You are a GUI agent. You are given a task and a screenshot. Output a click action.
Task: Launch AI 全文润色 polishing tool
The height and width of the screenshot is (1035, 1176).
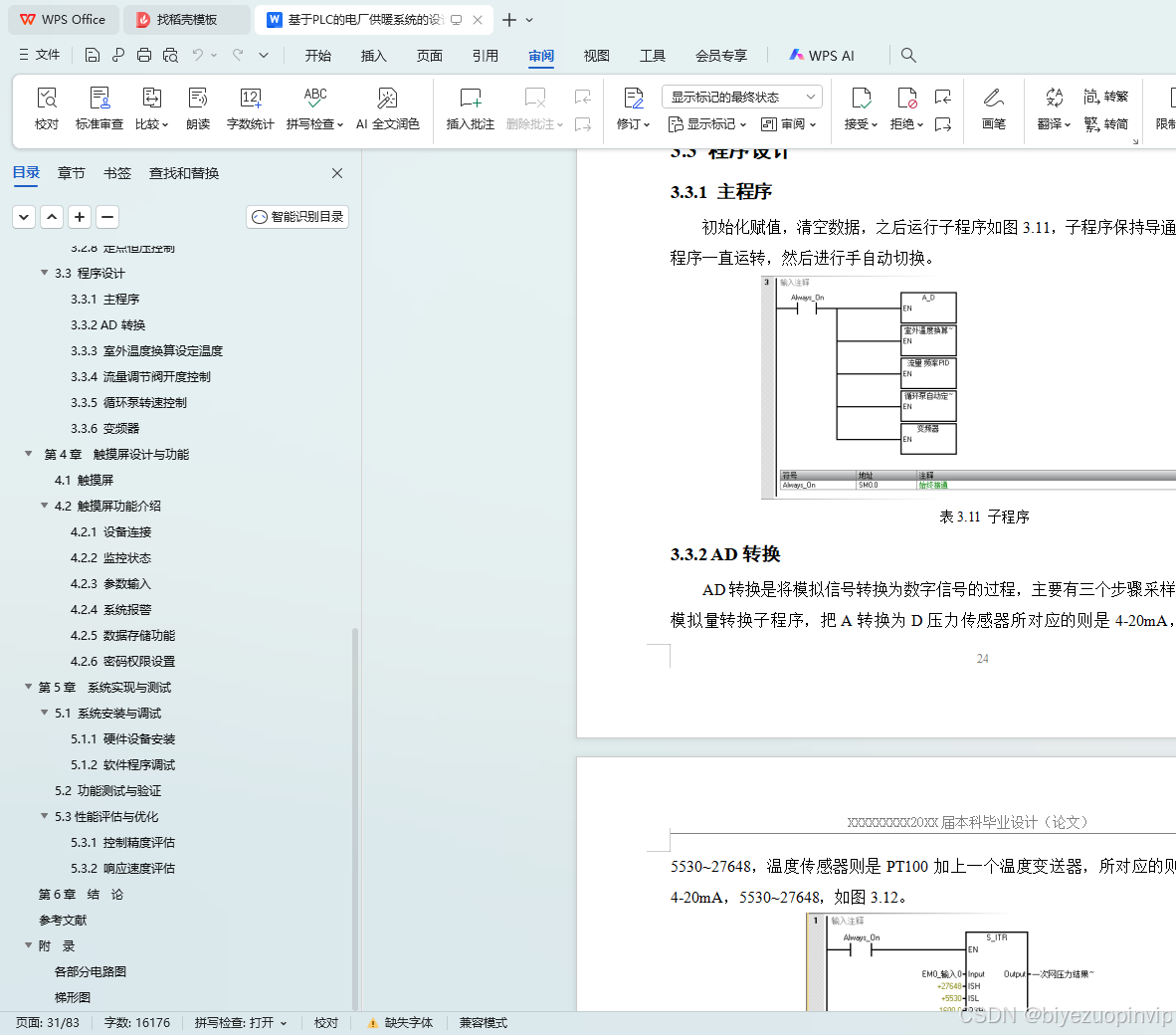tap(387, 108)
